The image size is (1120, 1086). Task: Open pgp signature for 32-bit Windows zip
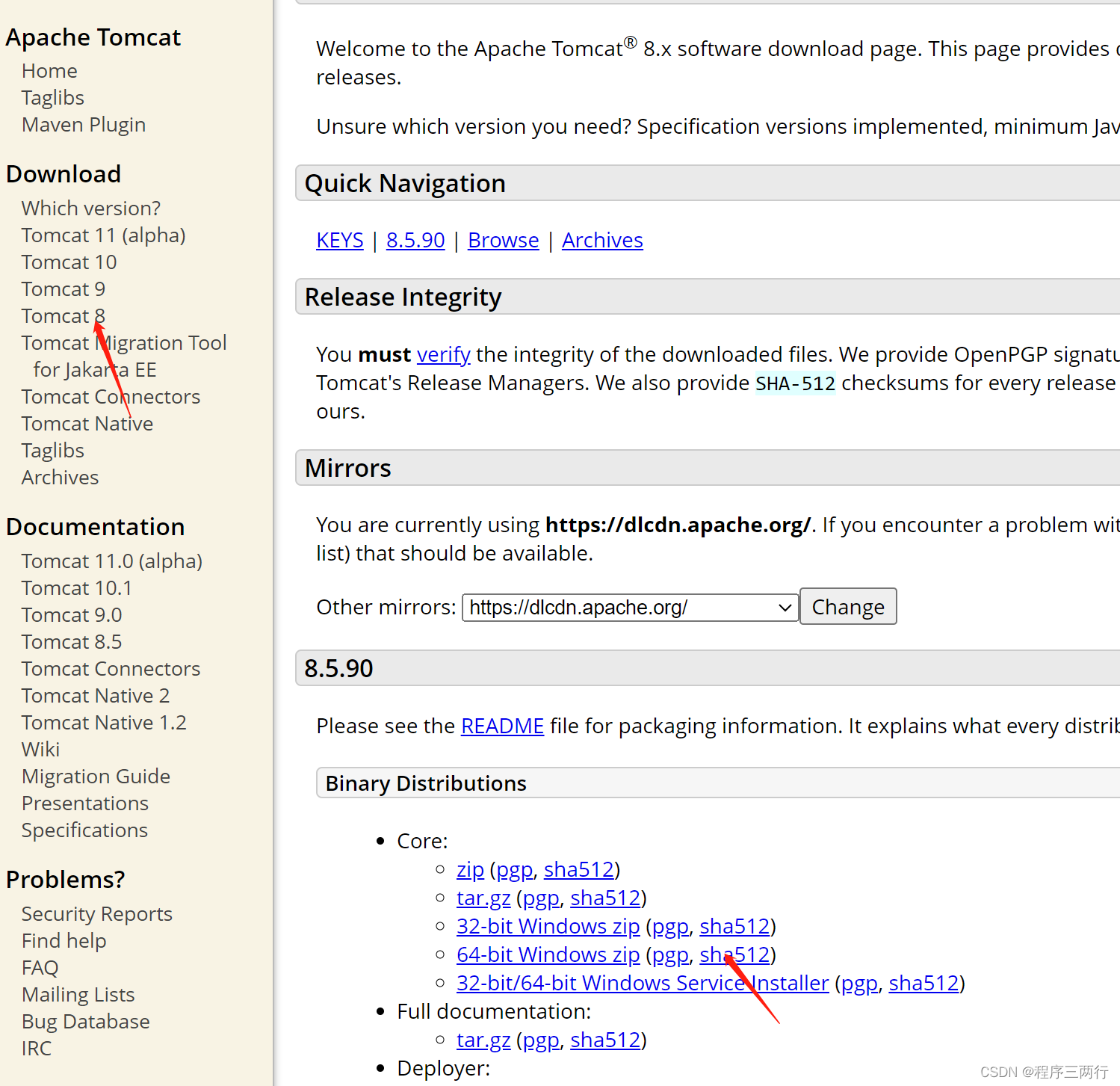(671, 927)
